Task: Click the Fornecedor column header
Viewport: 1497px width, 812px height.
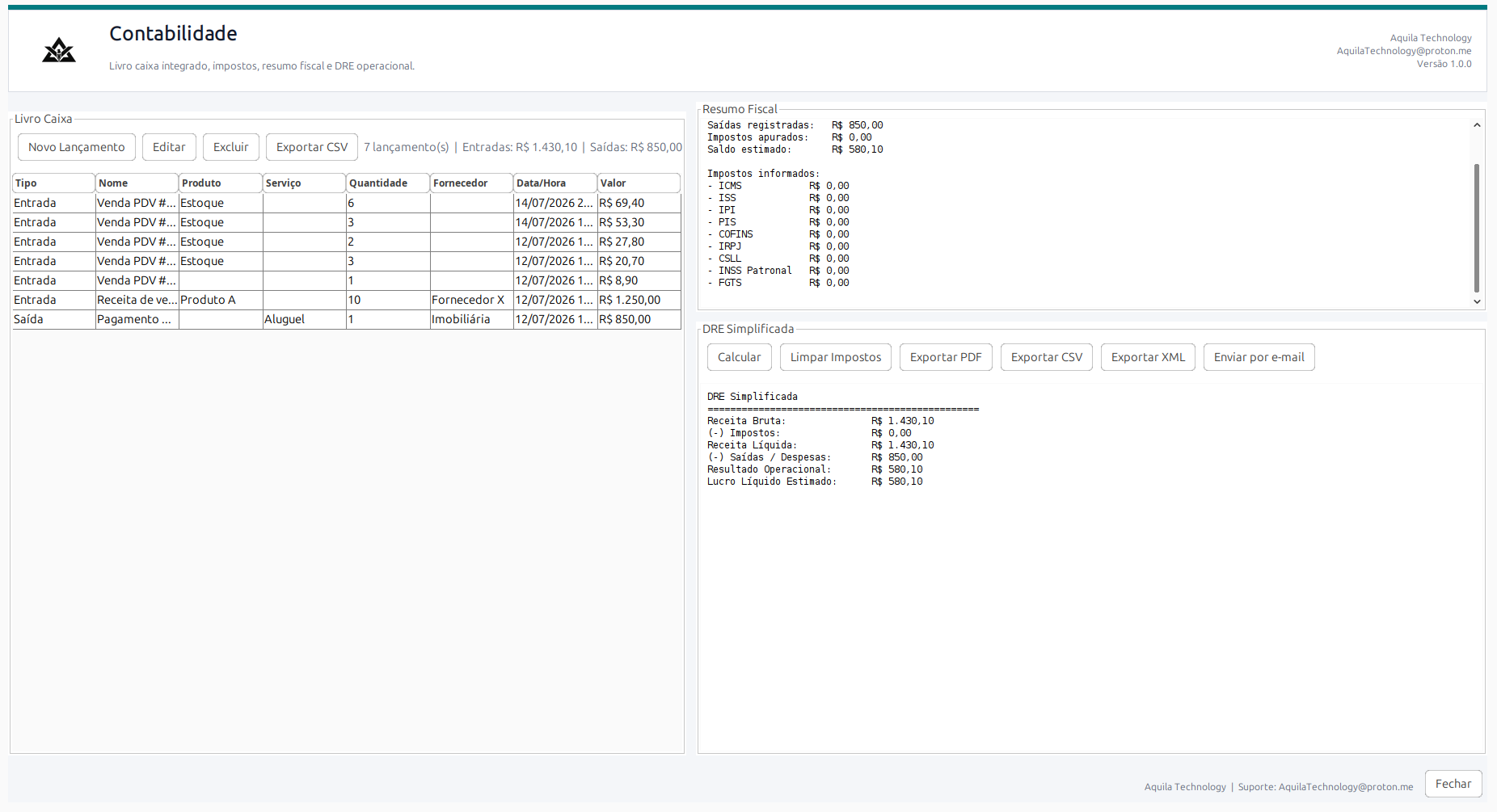Action: pos(471,183)
